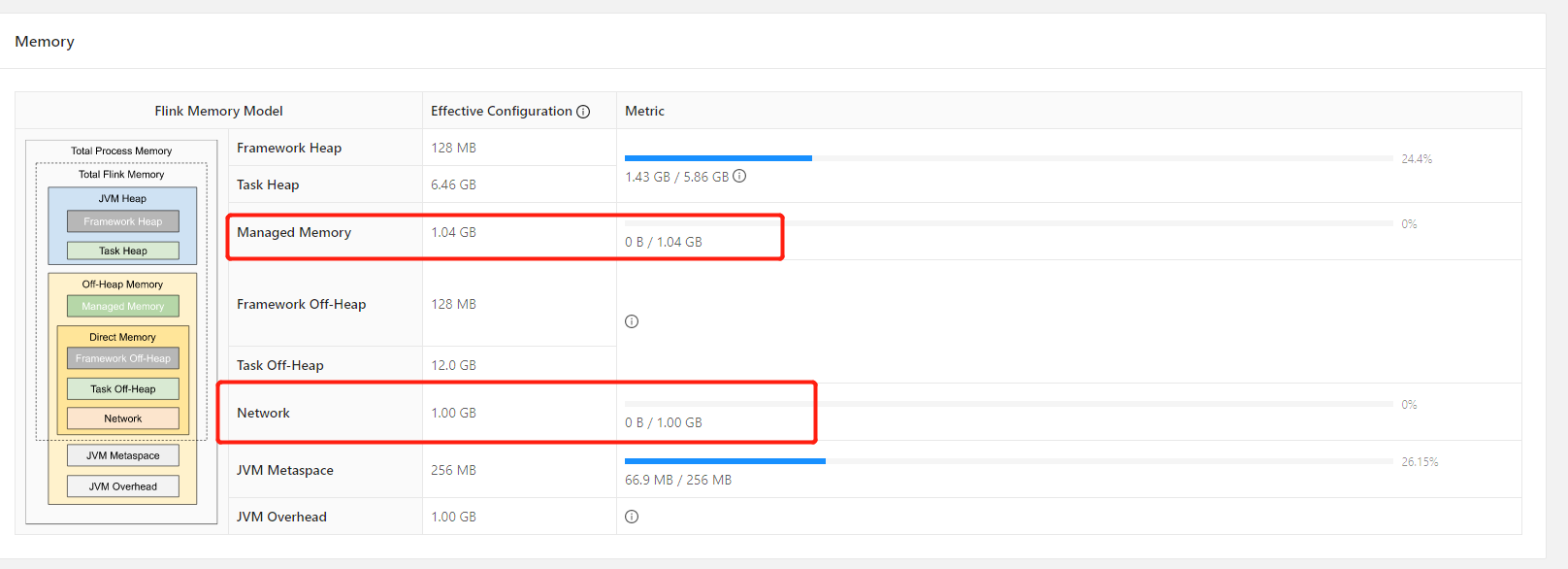Image resolution: width=1568 pixels, height=569 pixels.
Task: Click the JVM Overhead box in the diagram
Action: (123, 486)
